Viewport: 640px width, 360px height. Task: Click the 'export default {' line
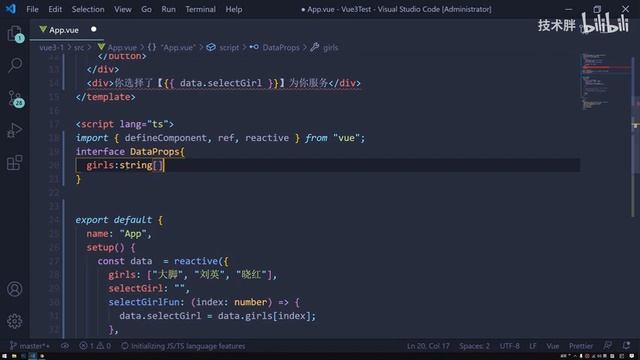tap(119, 220)
